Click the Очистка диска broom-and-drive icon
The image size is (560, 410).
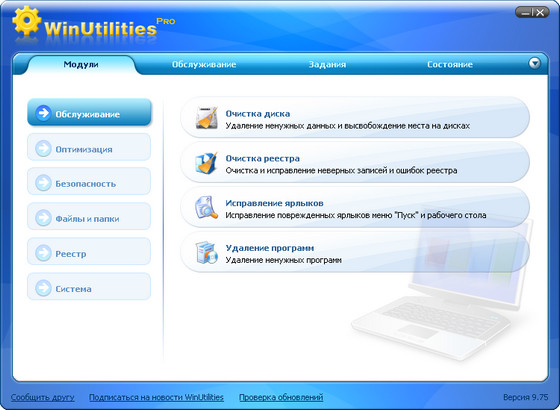206,118
